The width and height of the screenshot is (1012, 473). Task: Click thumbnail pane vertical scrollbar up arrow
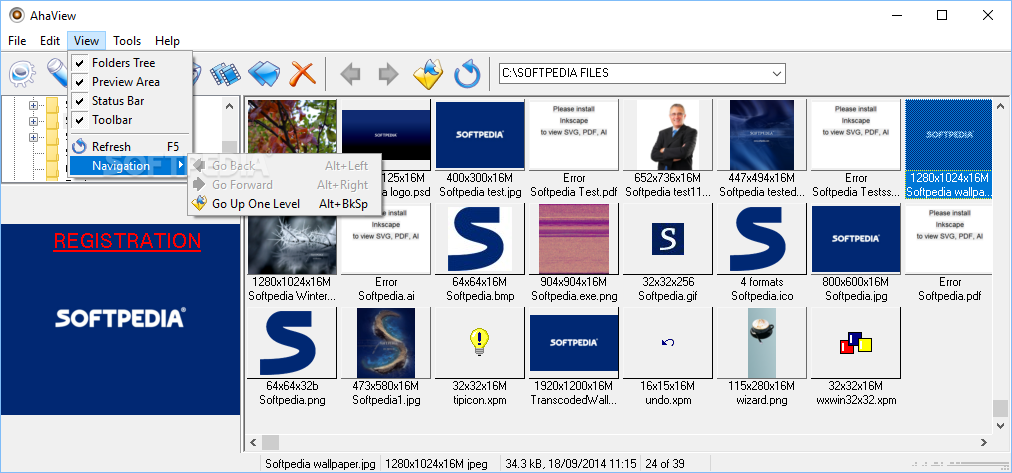1000,106
